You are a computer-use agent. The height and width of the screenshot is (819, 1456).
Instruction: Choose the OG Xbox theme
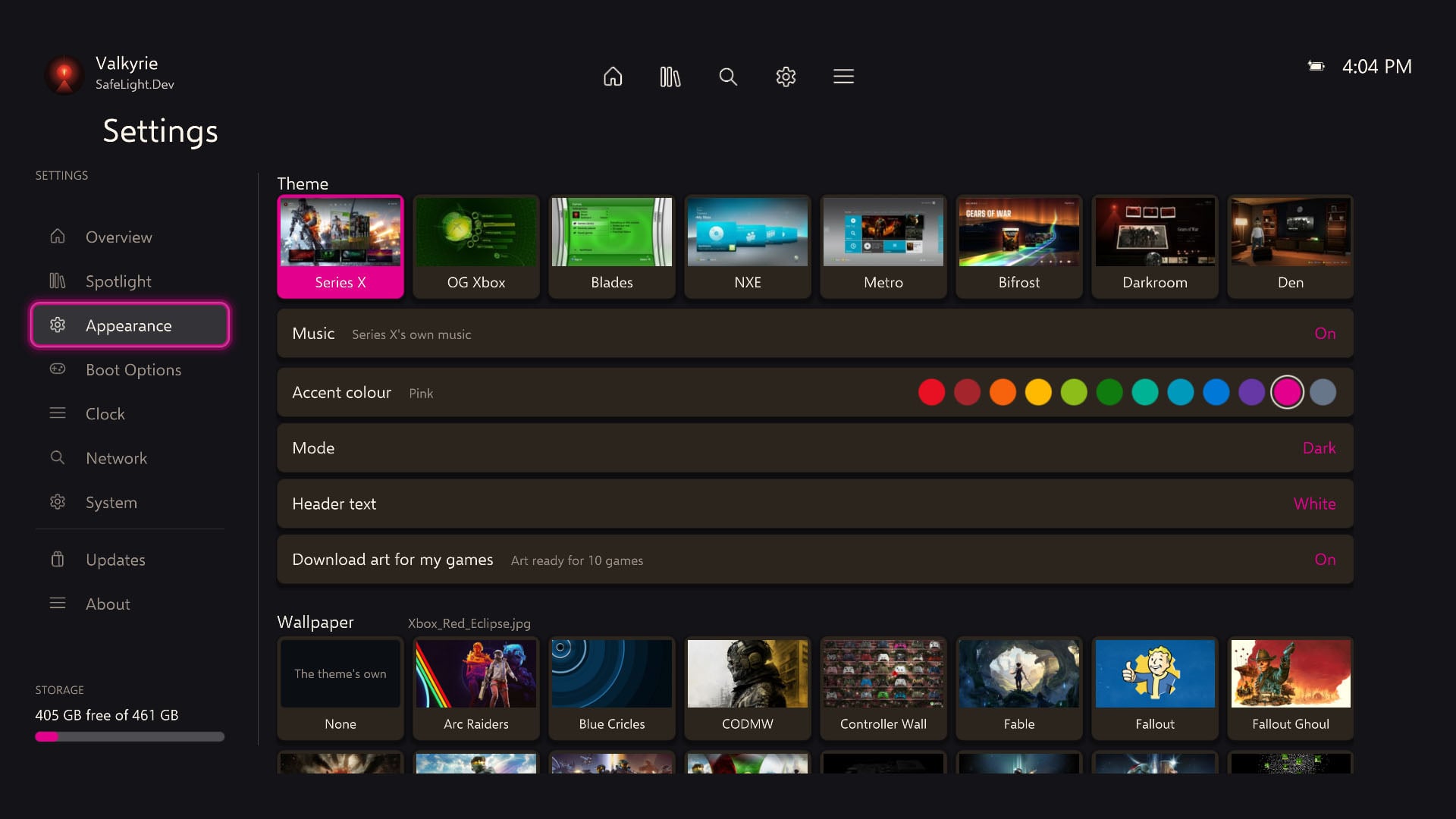pyautogui.click(x=476, y=247)
